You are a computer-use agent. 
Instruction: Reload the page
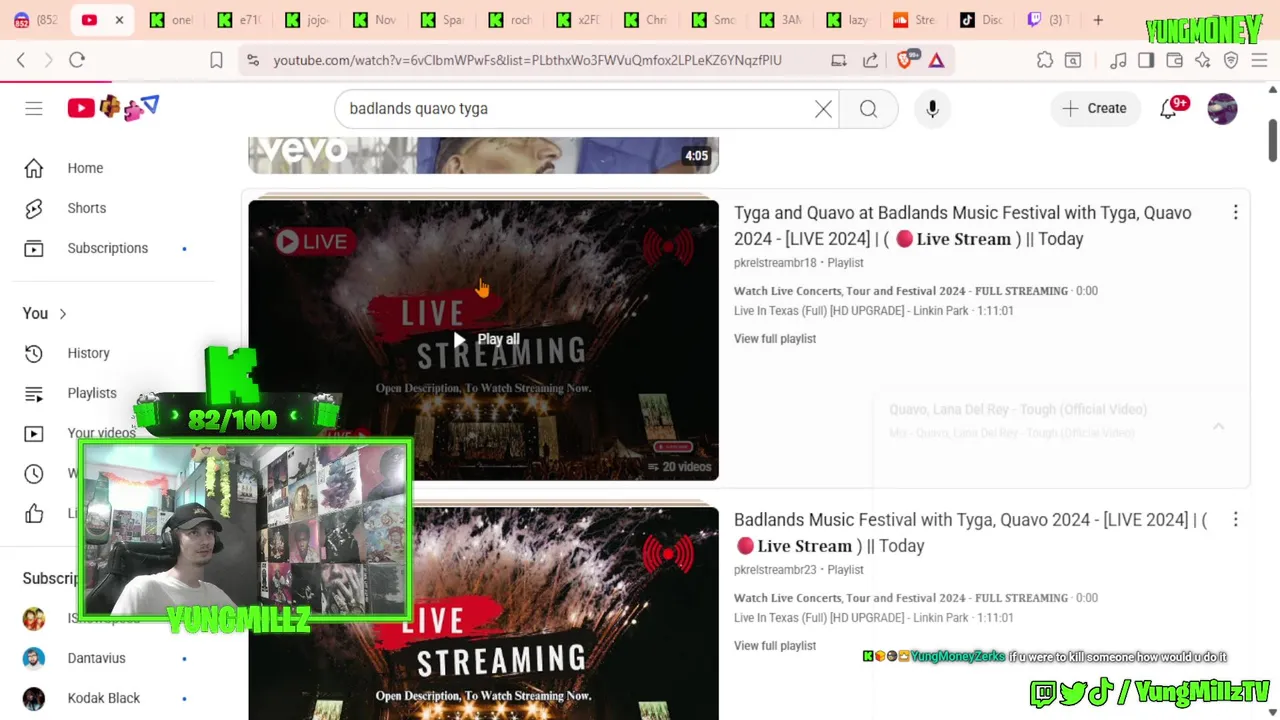[77, 60]
